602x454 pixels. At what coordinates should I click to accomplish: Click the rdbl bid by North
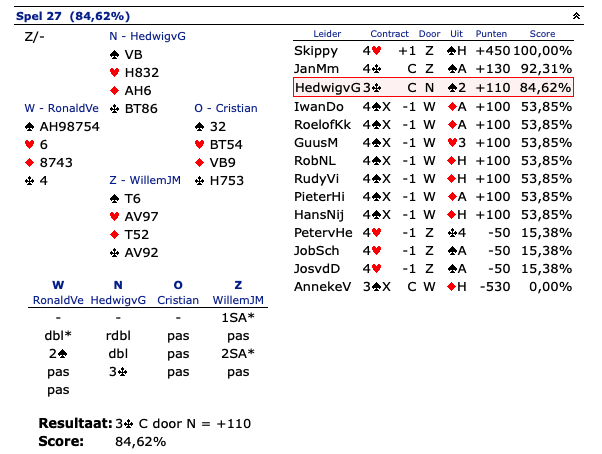(118, 336)
